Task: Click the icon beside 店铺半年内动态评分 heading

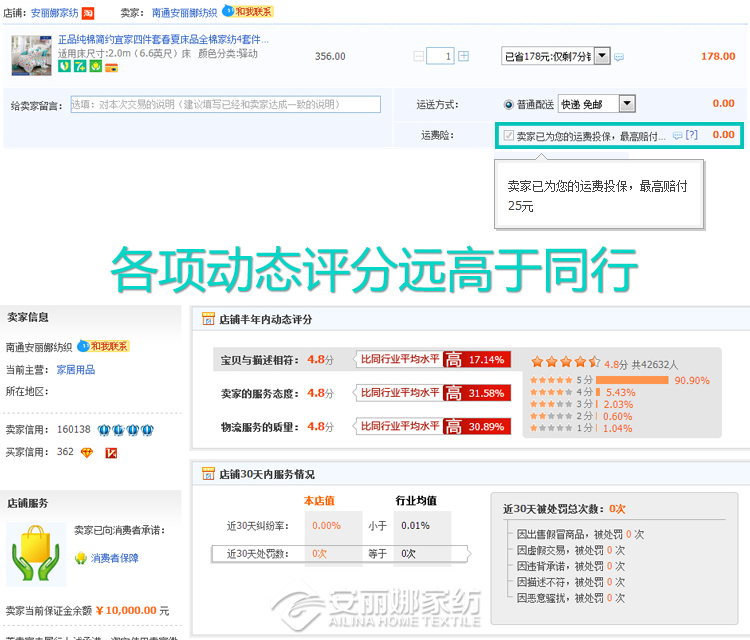Action: point(208,319)
